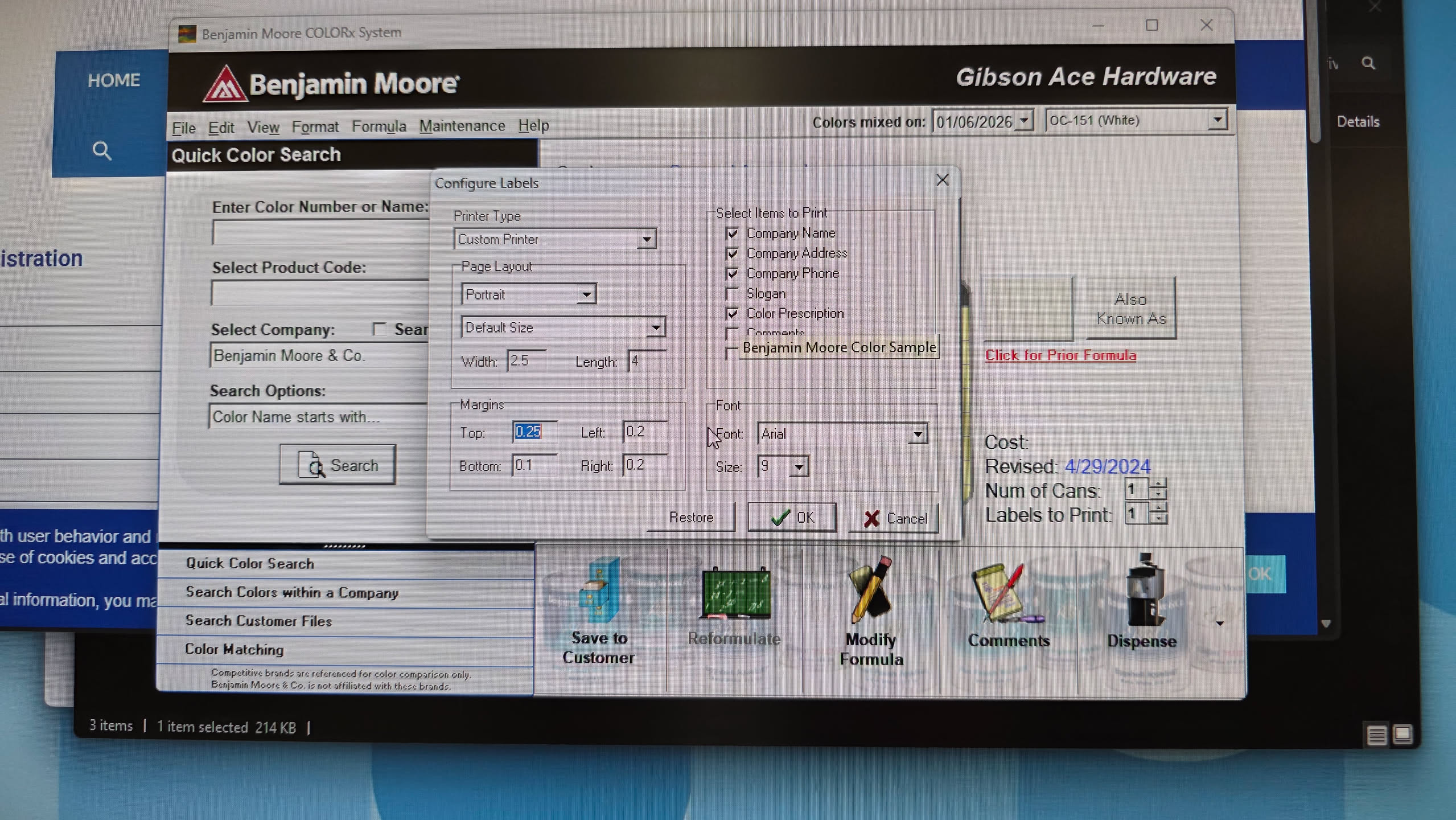Click the color sample swatch beside Also Known As

click(1027, 308)
